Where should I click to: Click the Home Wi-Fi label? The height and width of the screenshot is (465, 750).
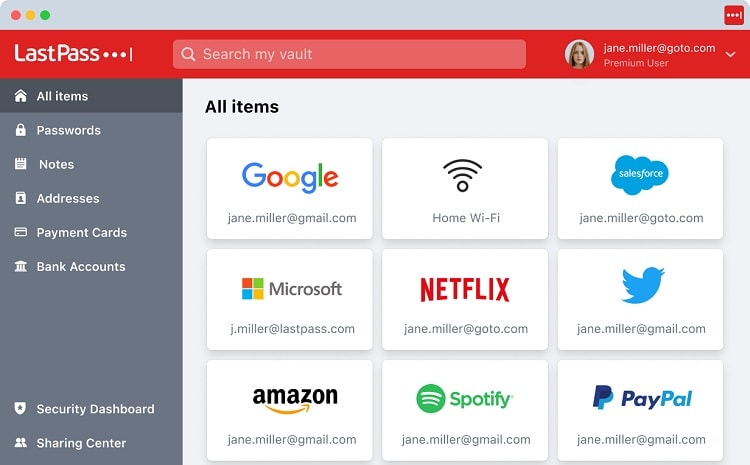[466, 218]
